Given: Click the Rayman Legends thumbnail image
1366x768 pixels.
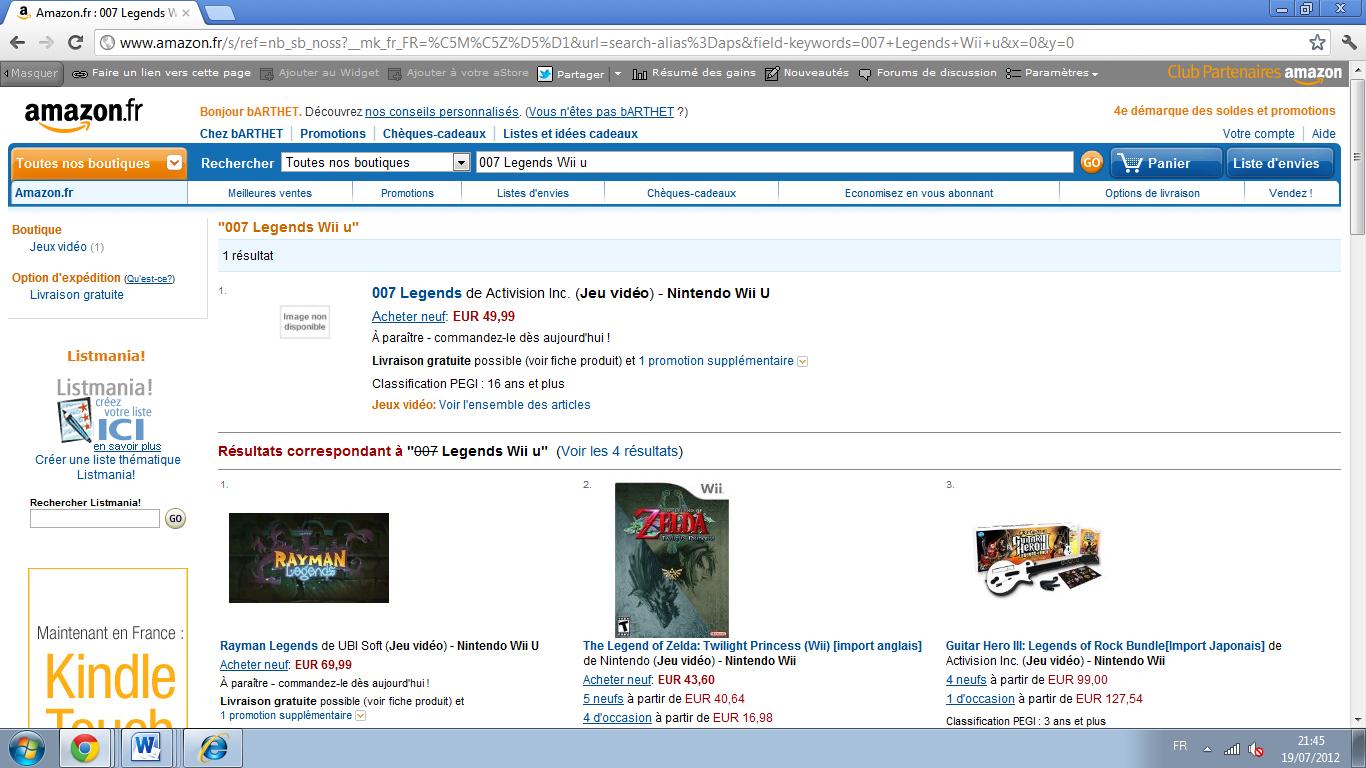Looking at the screenshot, I should pyautogui.click(x=309, y=558).
